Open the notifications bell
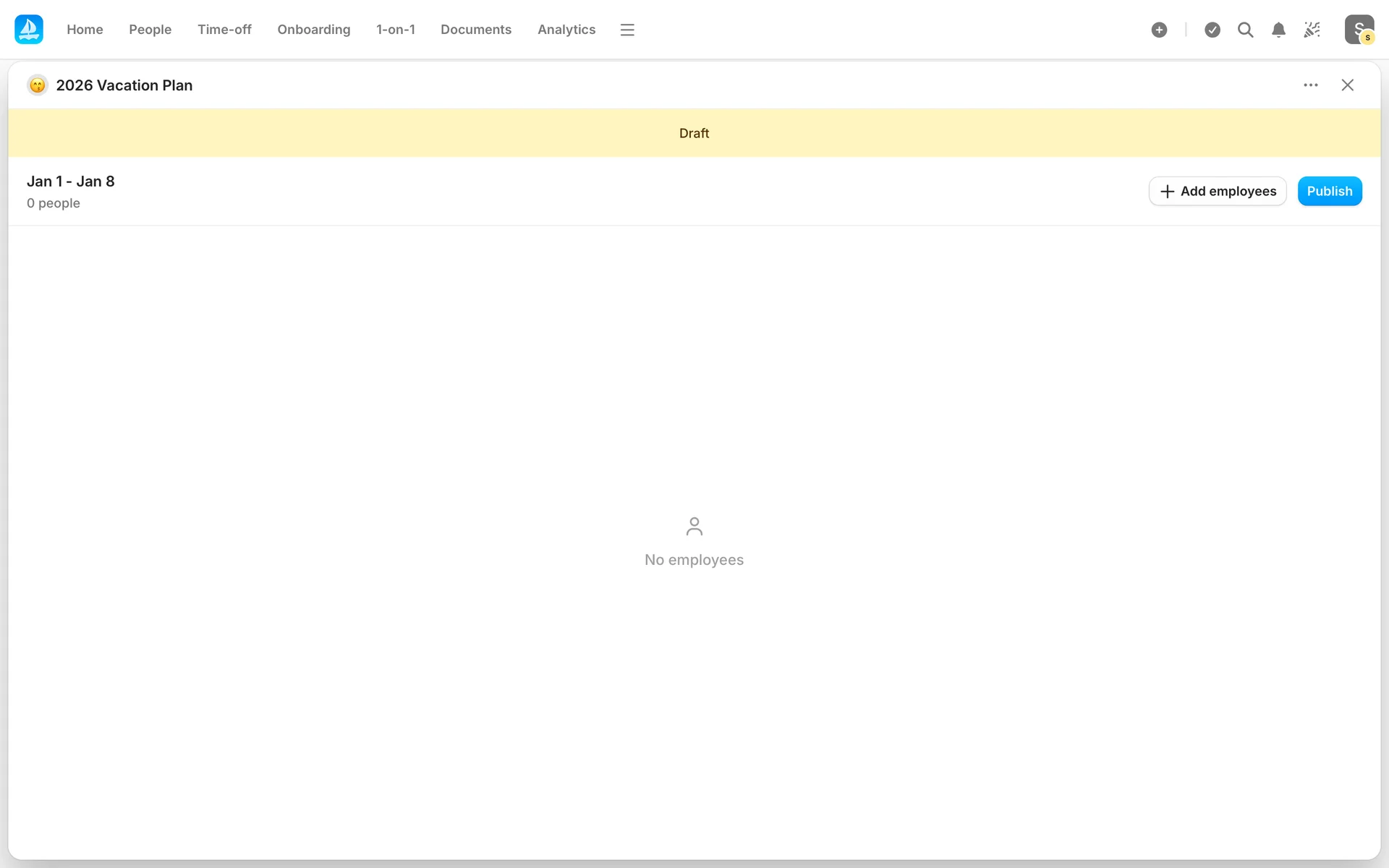This screenshot has height=868, width=1389. point(1278,30)
